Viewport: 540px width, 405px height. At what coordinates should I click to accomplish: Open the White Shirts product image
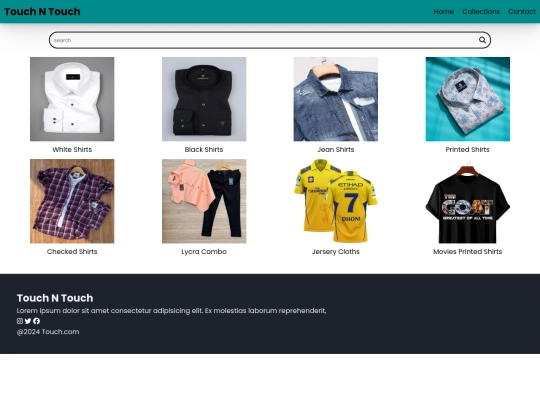(x=72, y=99)
